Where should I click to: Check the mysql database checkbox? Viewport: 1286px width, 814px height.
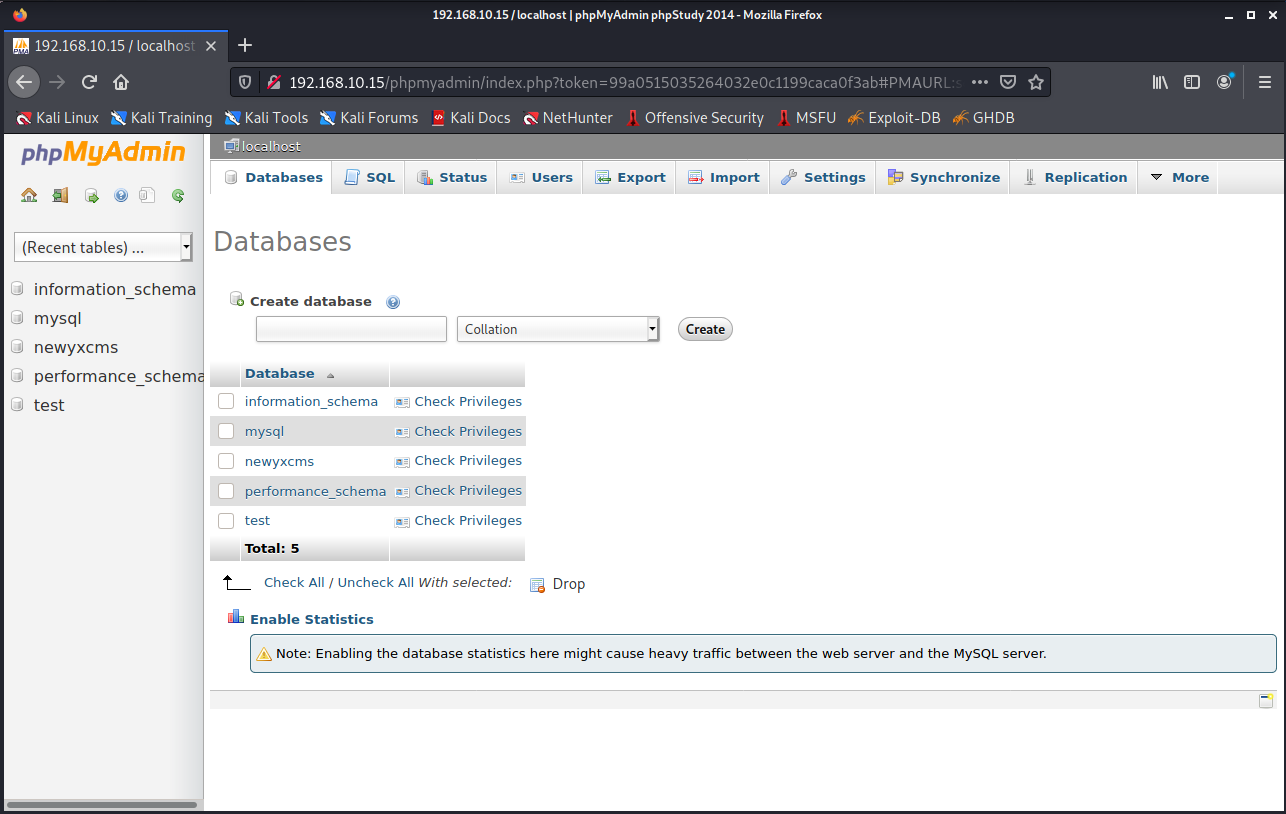click(225, 431)
